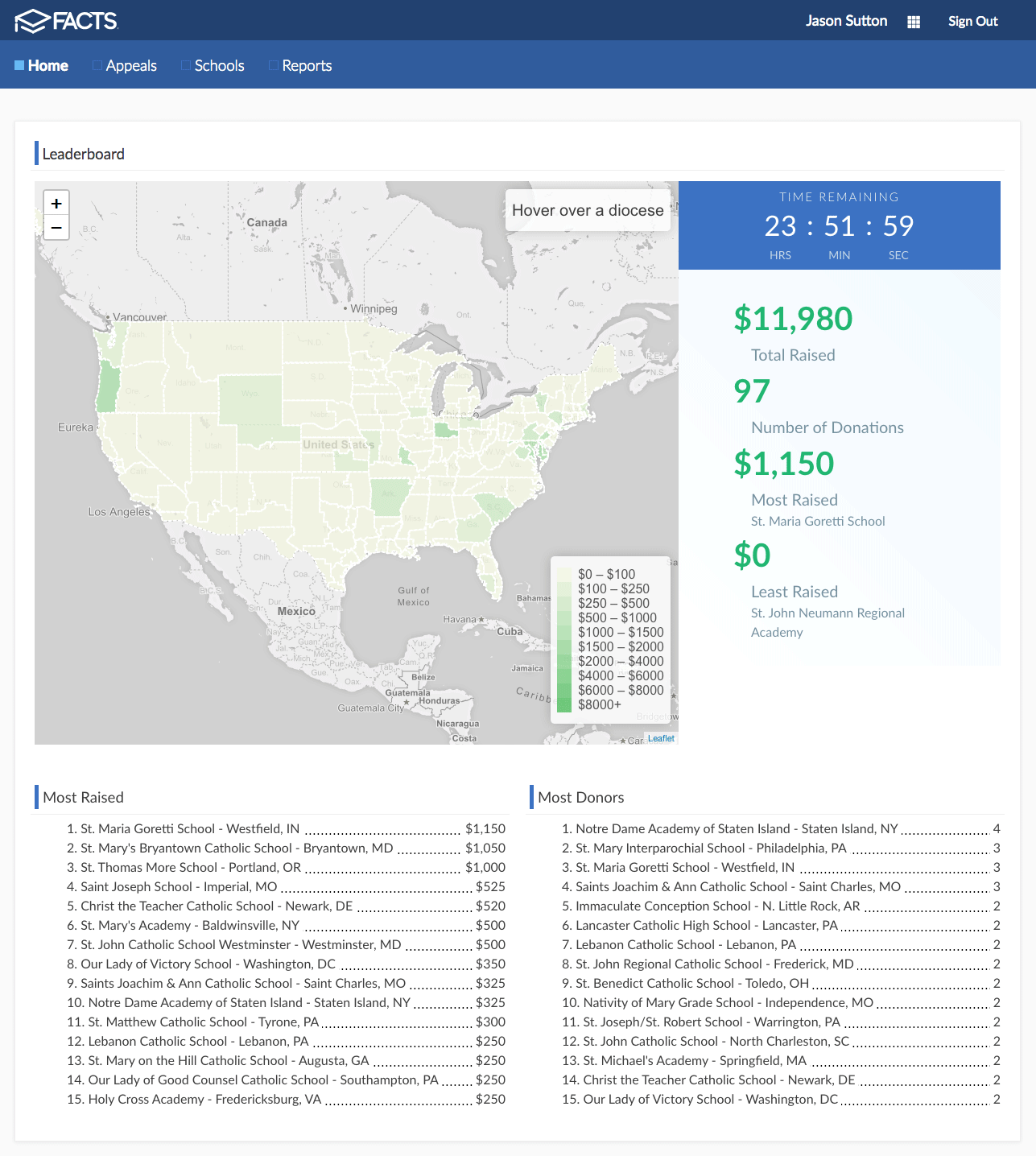Click the FACTS logo in header
This screenshot has height=1156, width=1036.
click(66, 21)
